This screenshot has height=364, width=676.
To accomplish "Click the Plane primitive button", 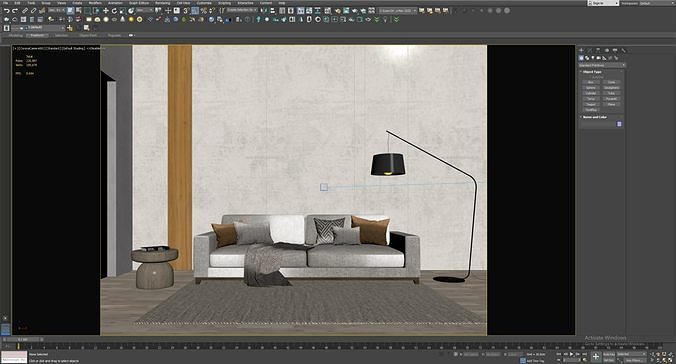I will pos(611,104).
